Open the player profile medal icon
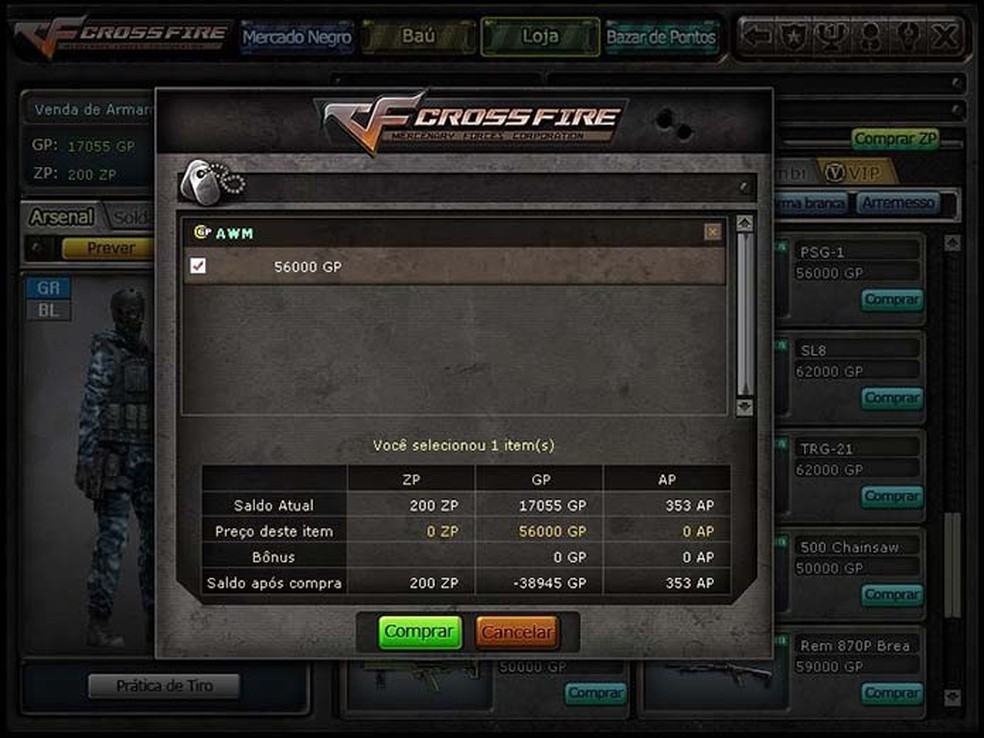Viewport: 984px width, 738px height. tap(870, 36)
